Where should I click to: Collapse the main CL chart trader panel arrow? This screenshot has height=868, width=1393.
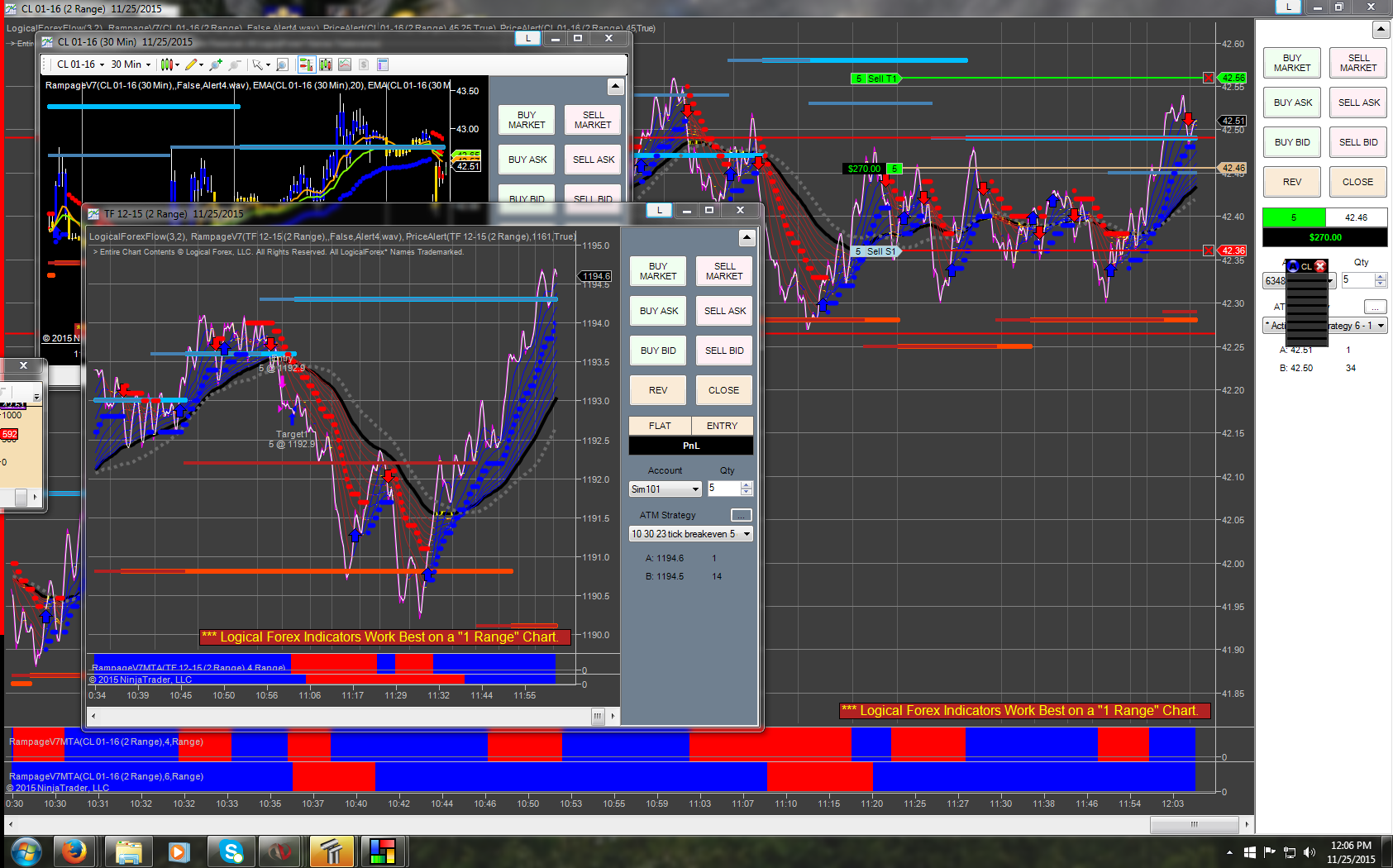tap(1381, 30)
